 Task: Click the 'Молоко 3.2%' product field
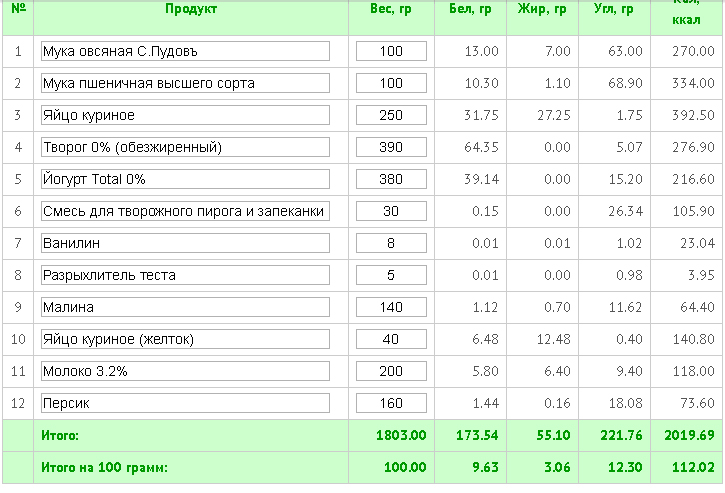tap(185, 371)
